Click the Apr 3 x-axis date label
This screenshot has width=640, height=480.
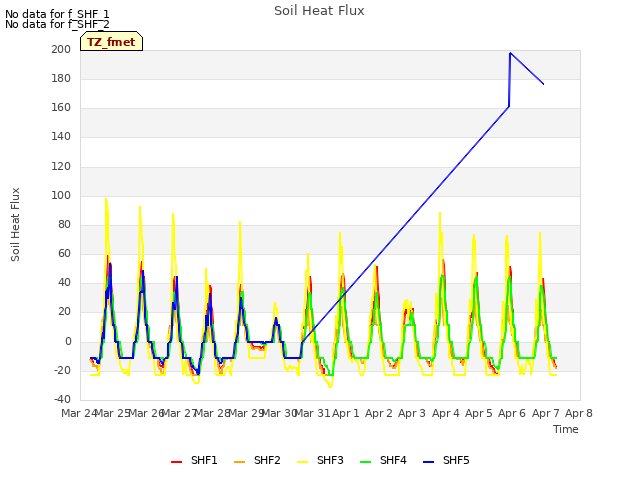click(x=412, y=413)
